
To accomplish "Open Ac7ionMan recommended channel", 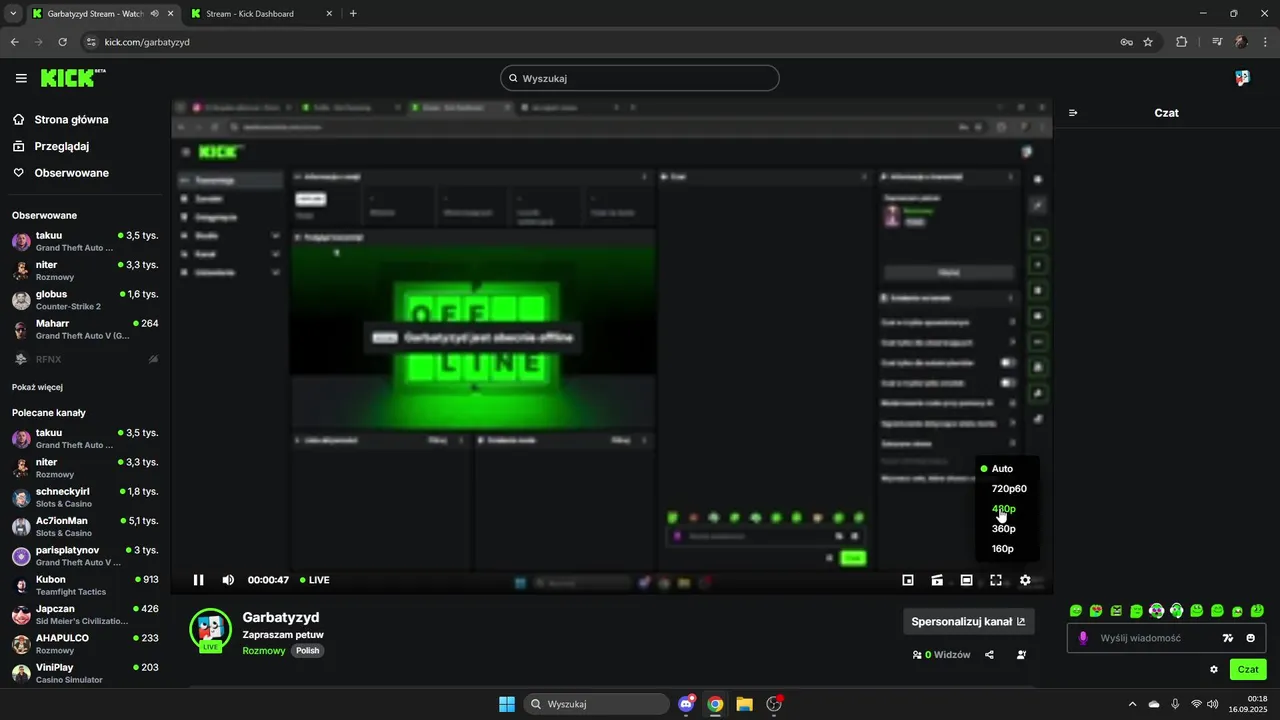I will (85, 527).
